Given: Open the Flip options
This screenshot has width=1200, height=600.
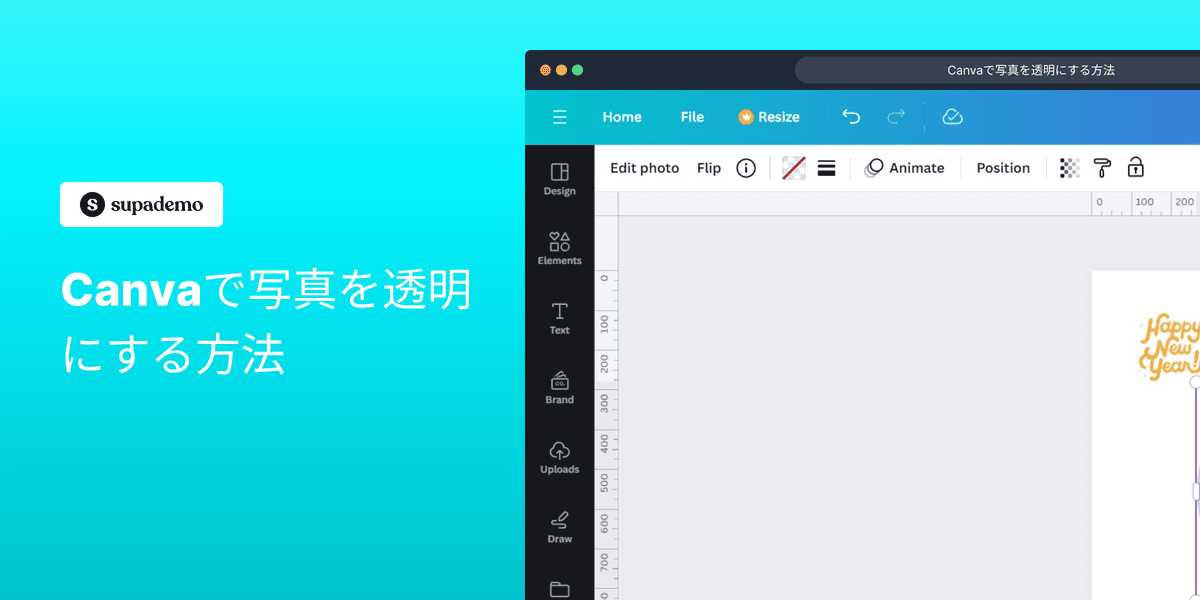Looking at the screenshot, I should [708, 168].
